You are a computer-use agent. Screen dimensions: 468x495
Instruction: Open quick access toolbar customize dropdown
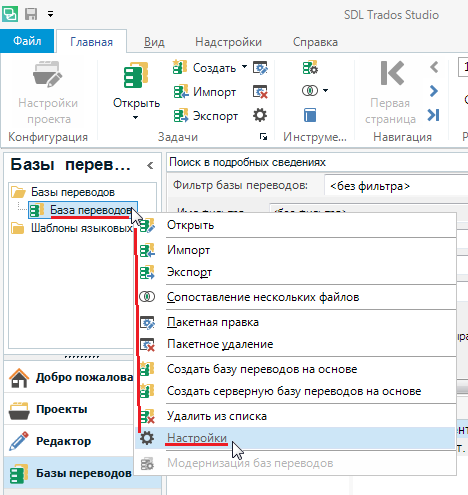[x=50, y=14]
